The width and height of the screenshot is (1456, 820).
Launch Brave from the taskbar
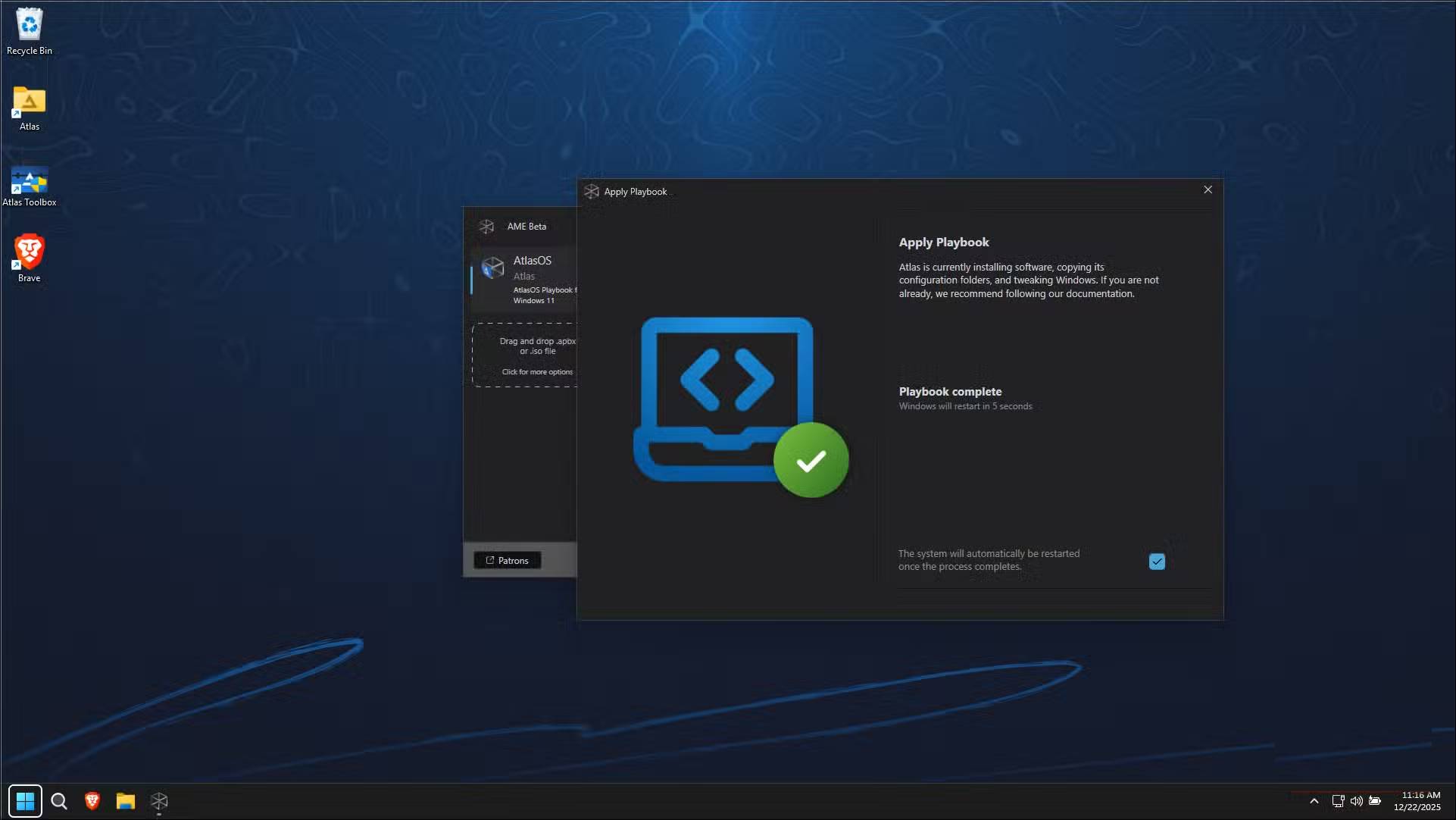[92, 801]
